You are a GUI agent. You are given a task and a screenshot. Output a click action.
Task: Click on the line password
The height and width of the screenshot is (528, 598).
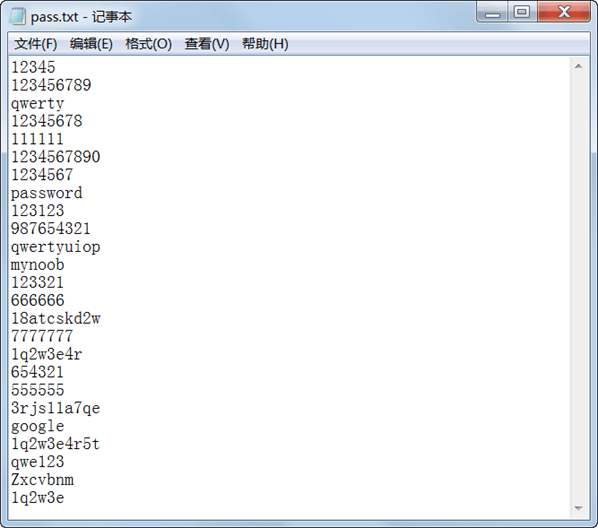coord(47,193)
